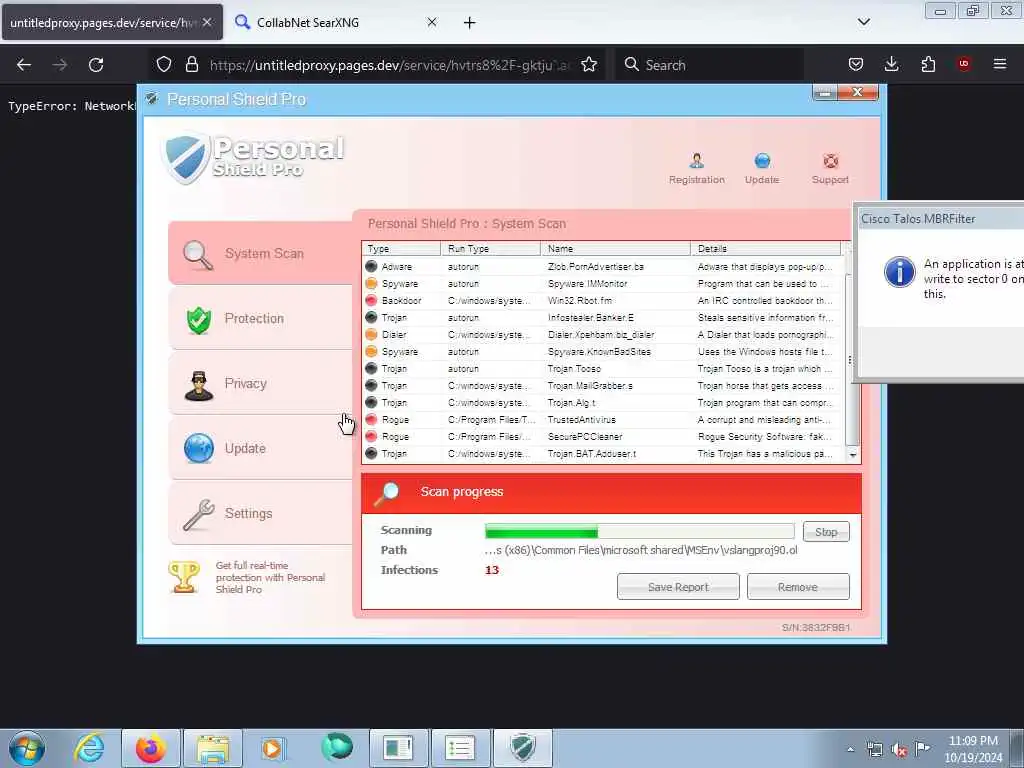
Task: Select the Dialer.Xpehbam.biz_dialer row
Action: (x=603, y=334)
